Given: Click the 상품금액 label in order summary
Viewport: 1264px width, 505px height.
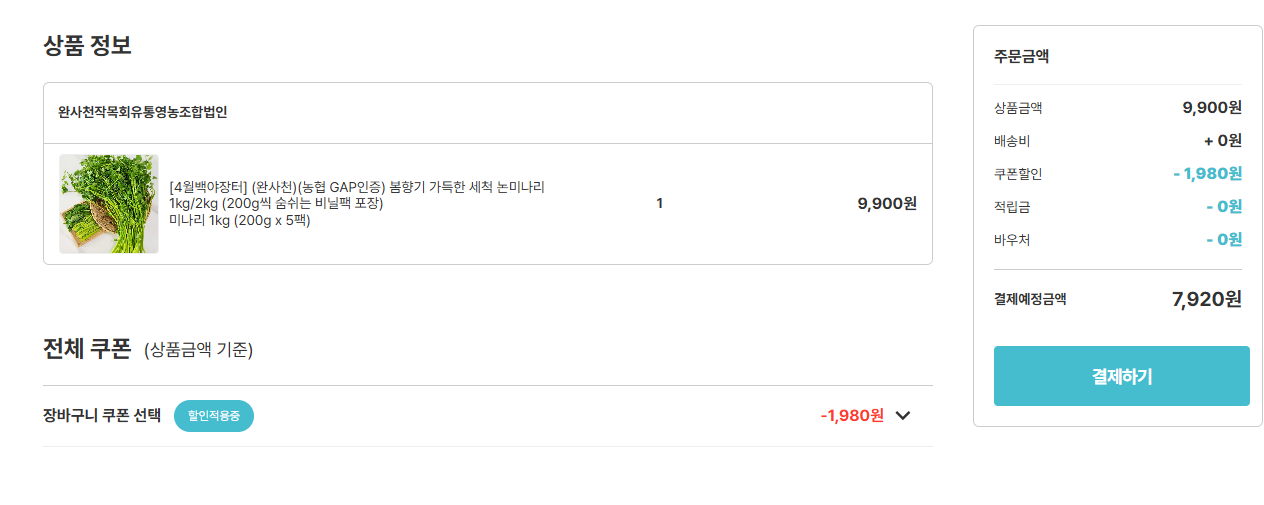Looking at the screenshot, I should (x=1018, y=108).
